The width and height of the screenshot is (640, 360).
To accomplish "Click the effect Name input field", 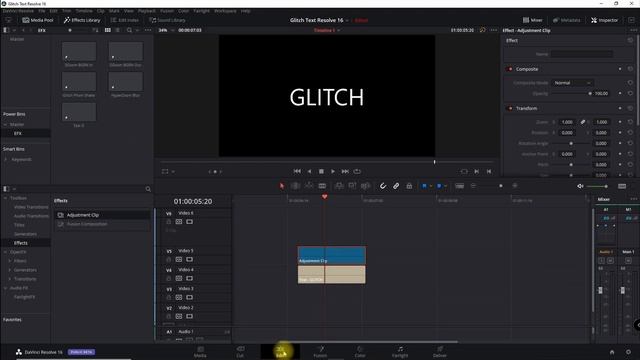I will (x=582, y=54).
